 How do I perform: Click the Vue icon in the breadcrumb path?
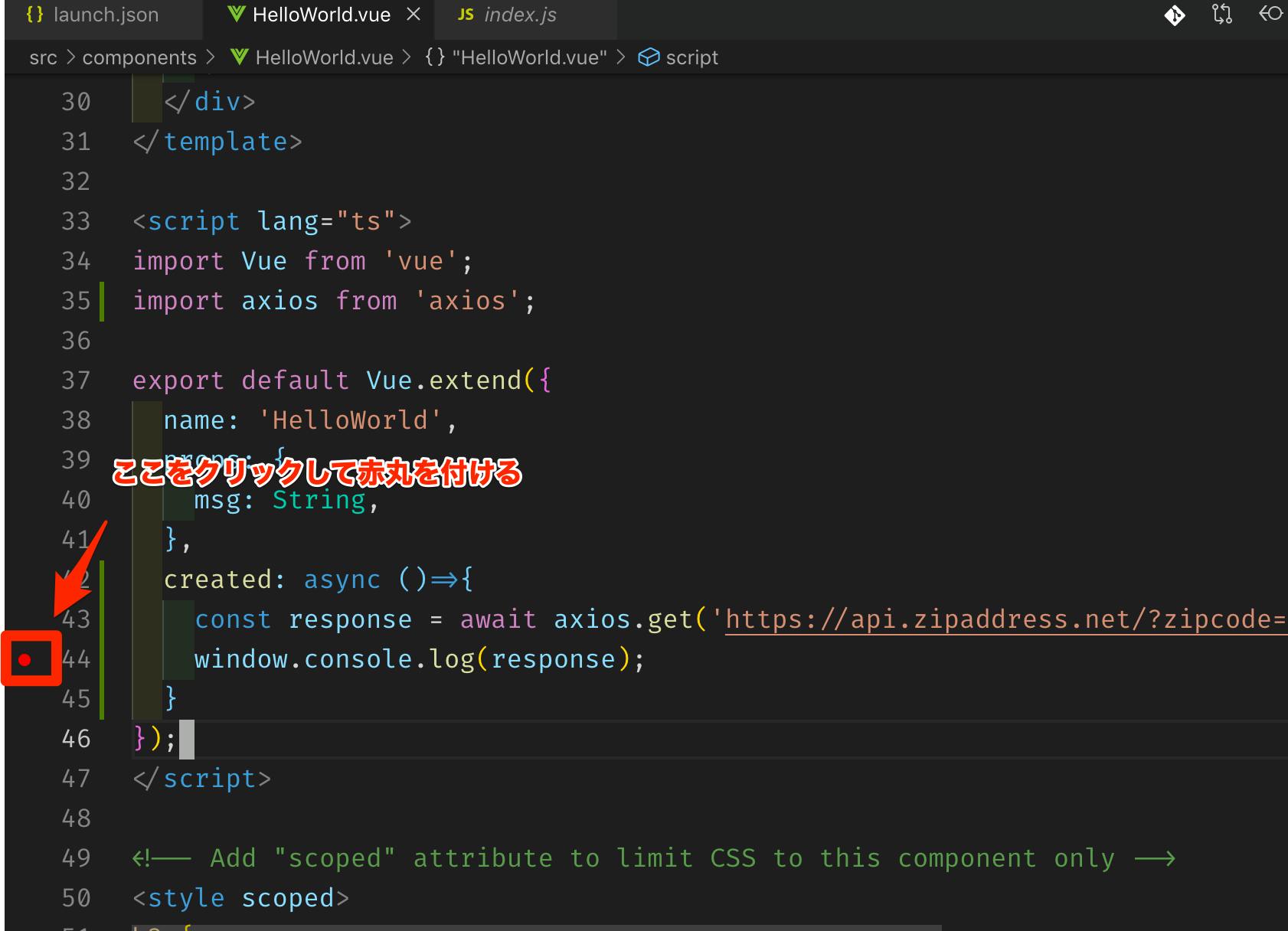(x=238, y=57)
